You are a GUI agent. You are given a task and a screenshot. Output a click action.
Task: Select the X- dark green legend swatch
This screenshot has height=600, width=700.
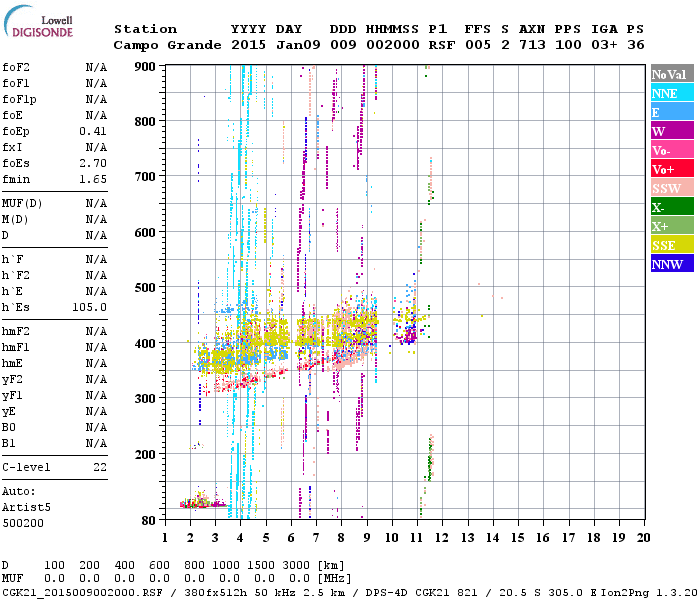(x=672, y=207)
